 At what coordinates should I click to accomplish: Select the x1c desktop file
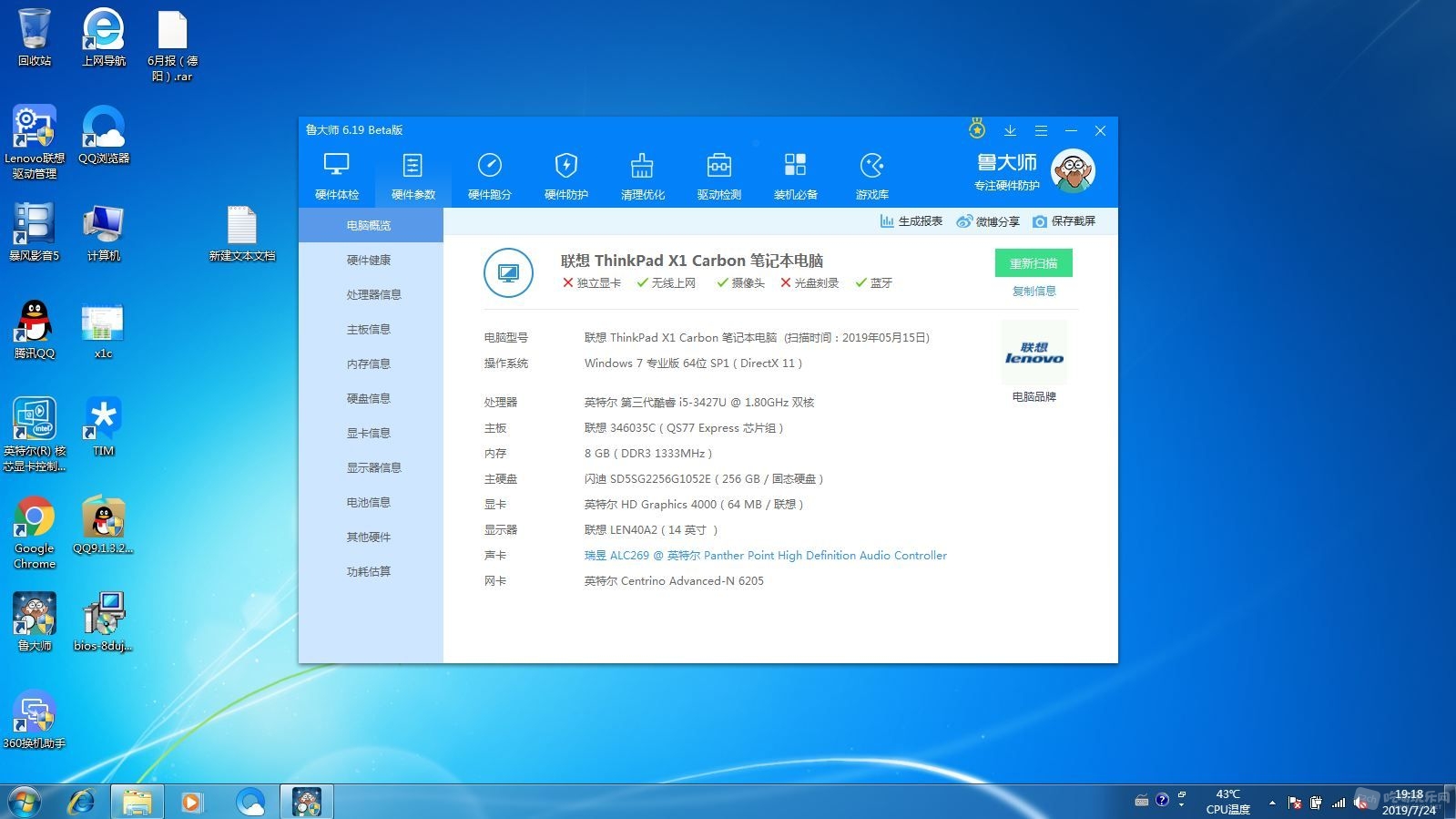104,330
